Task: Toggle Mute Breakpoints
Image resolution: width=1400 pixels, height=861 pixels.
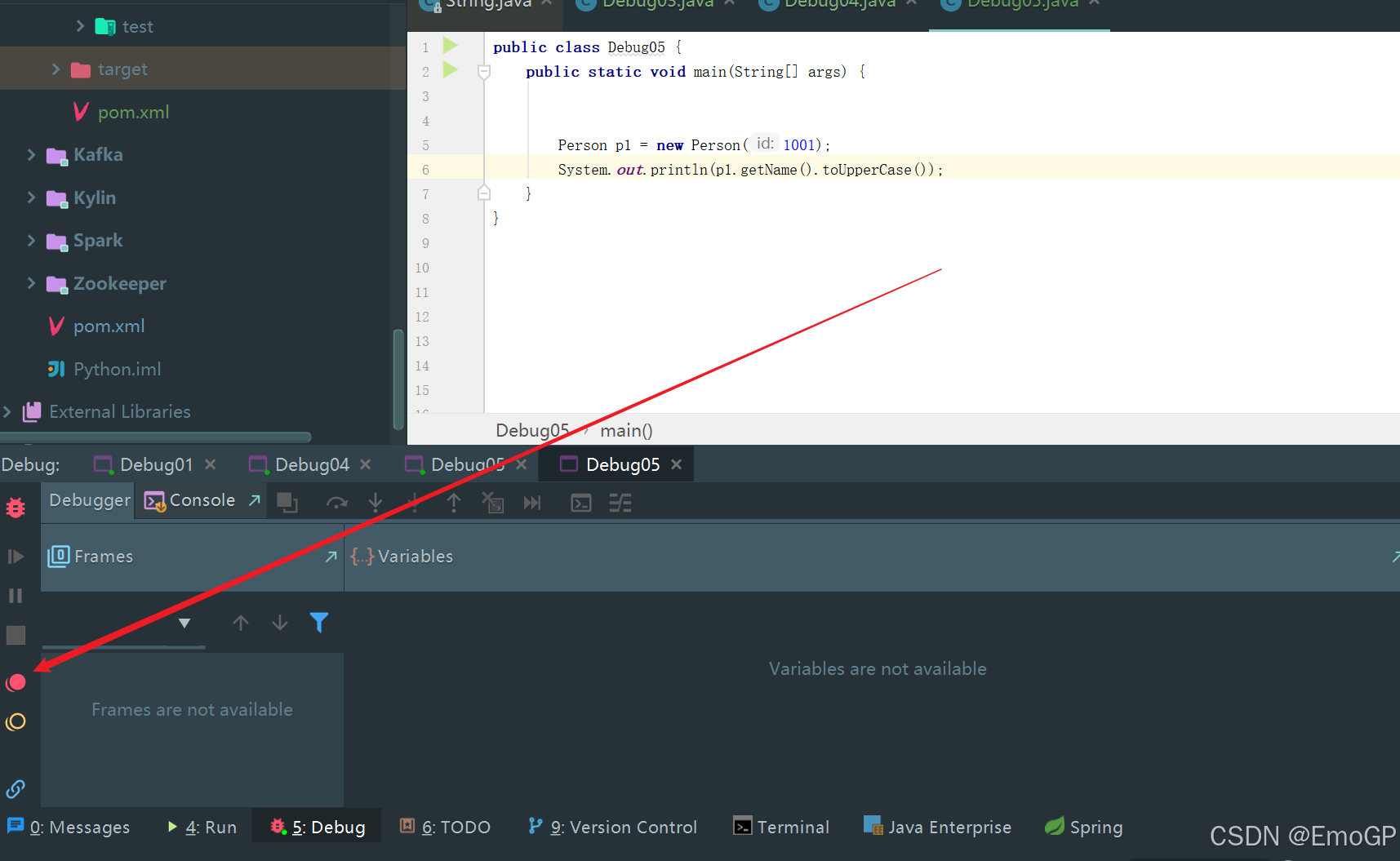Action: 16,722
